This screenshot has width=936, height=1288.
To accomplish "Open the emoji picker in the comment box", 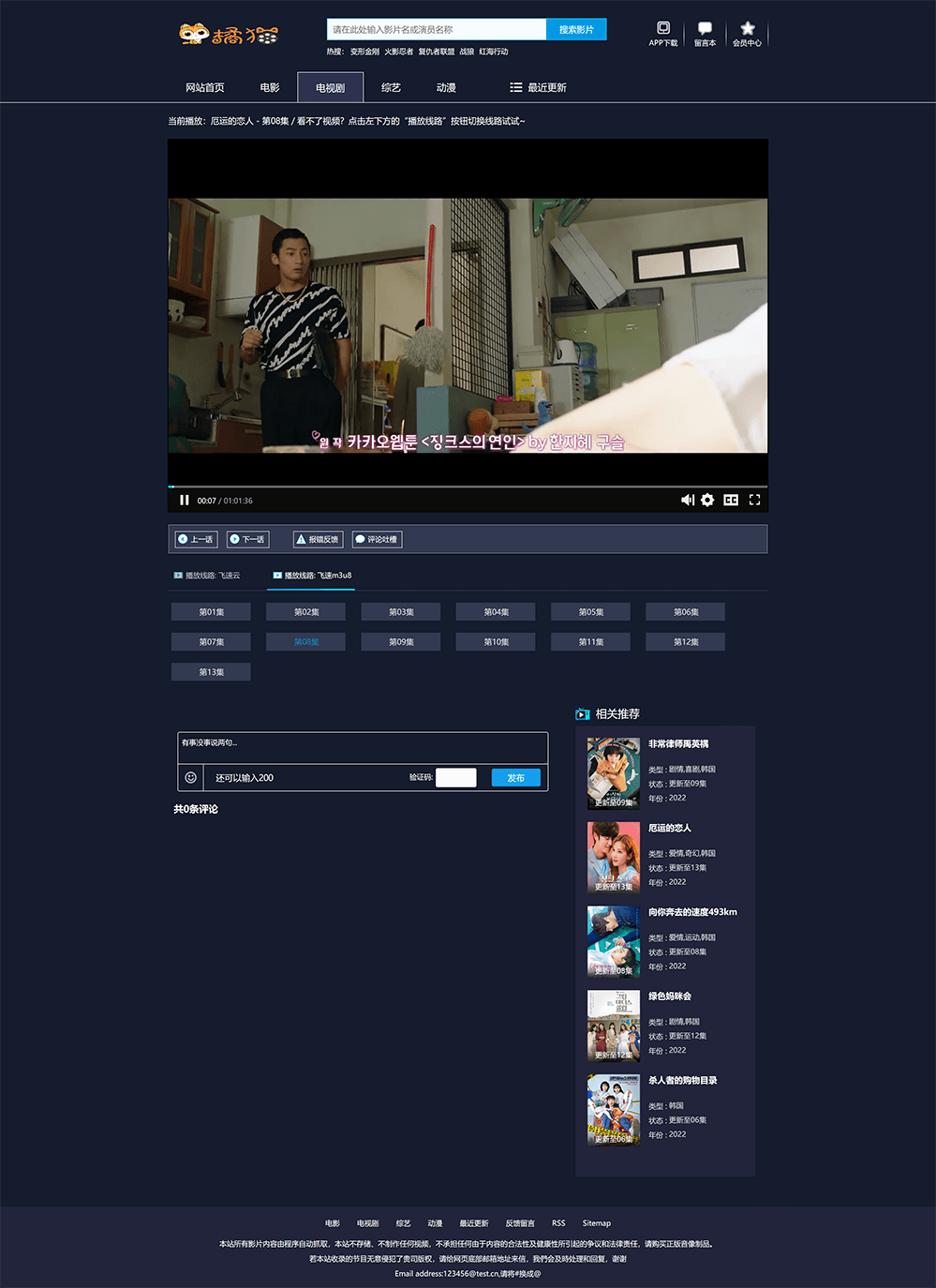I will 190,777.
